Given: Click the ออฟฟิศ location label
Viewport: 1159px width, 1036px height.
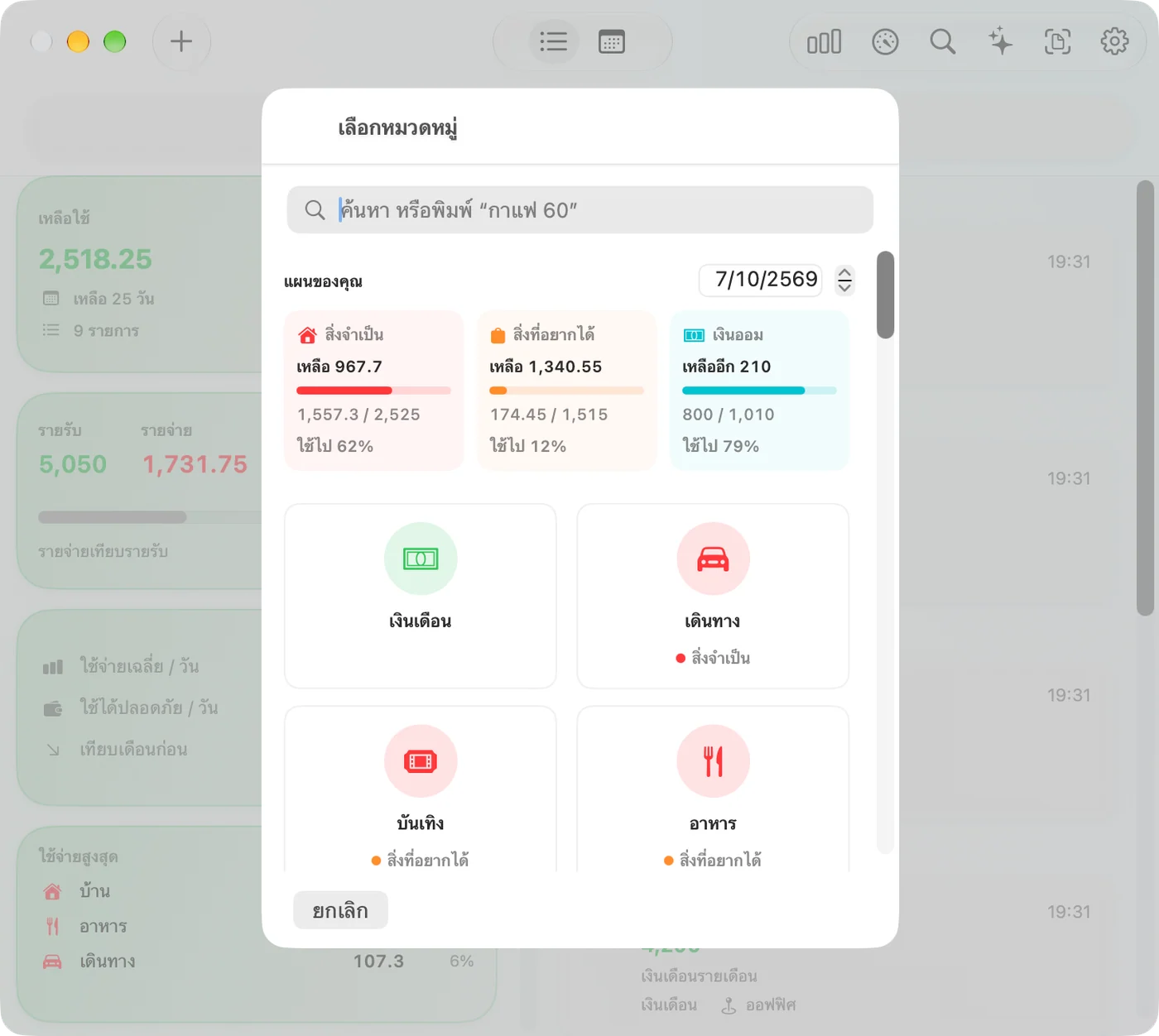Looking at the screenshot, I should (x=771, y=1005).
